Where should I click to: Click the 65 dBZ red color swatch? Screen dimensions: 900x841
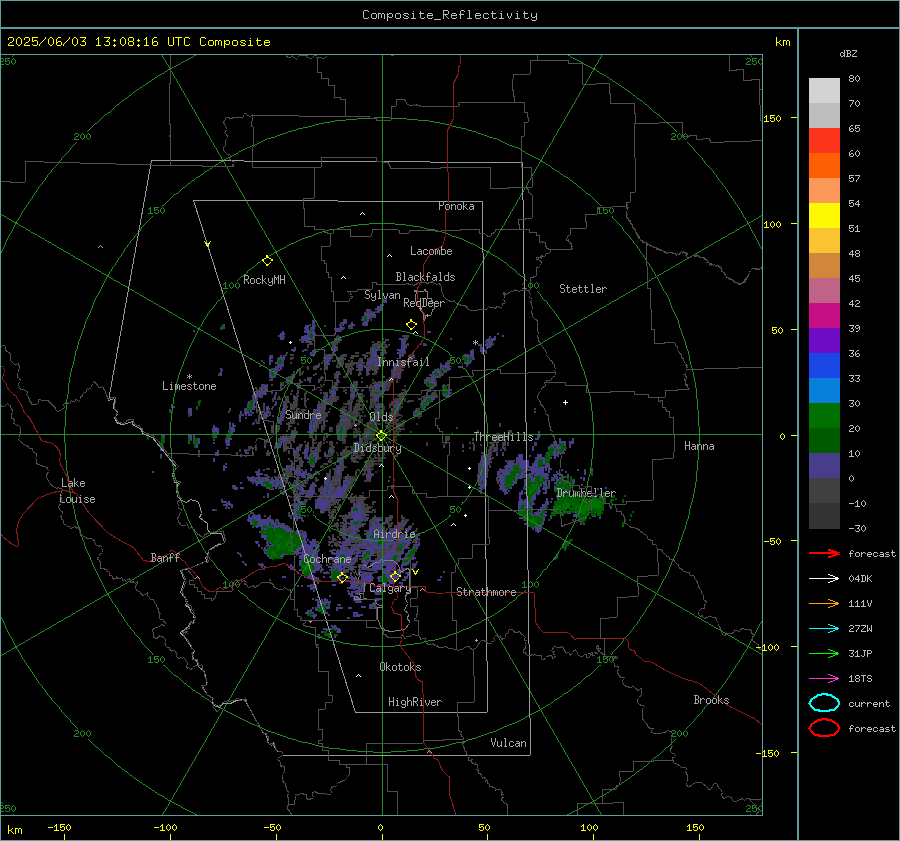coord(824,140)
